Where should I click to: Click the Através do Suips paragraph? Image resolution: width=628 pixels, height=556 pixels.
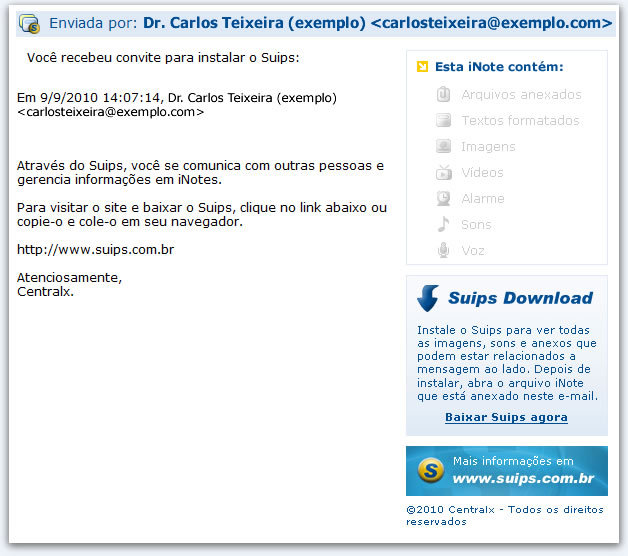[200, 173]
